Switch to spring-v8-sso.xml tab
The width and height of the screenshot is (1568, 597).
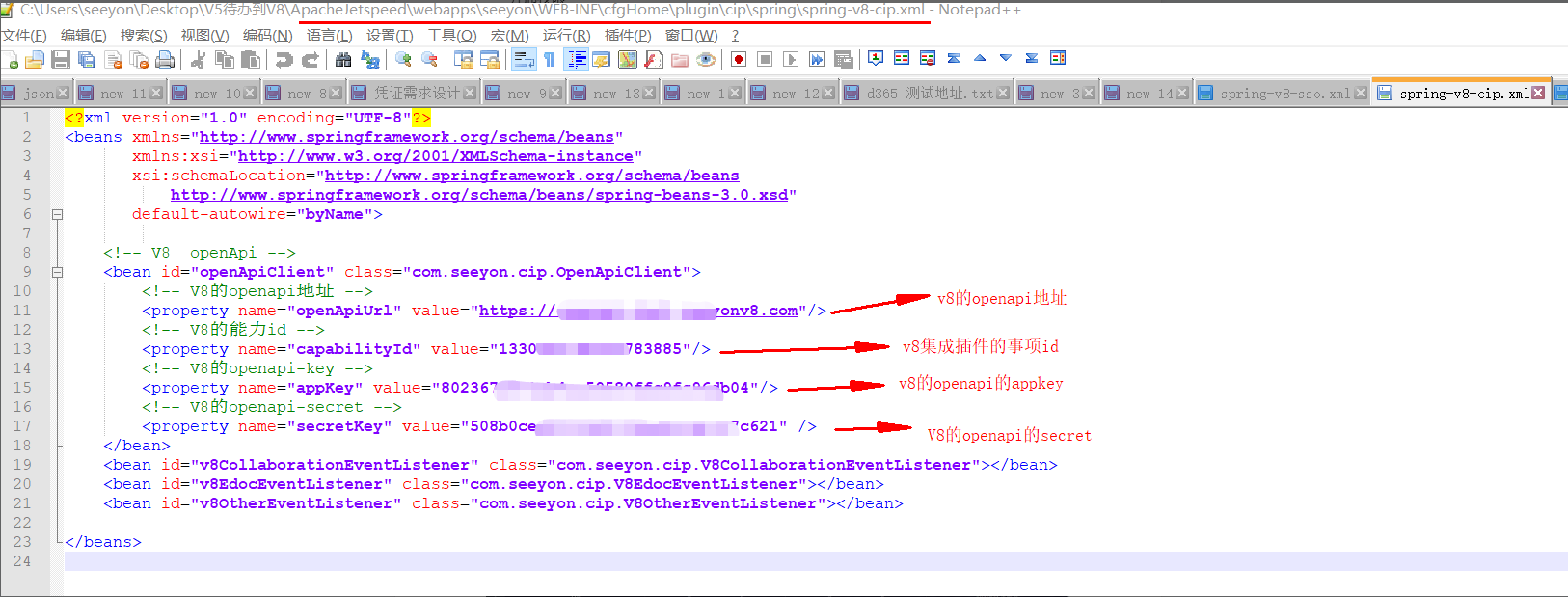tap(1282, 94)
